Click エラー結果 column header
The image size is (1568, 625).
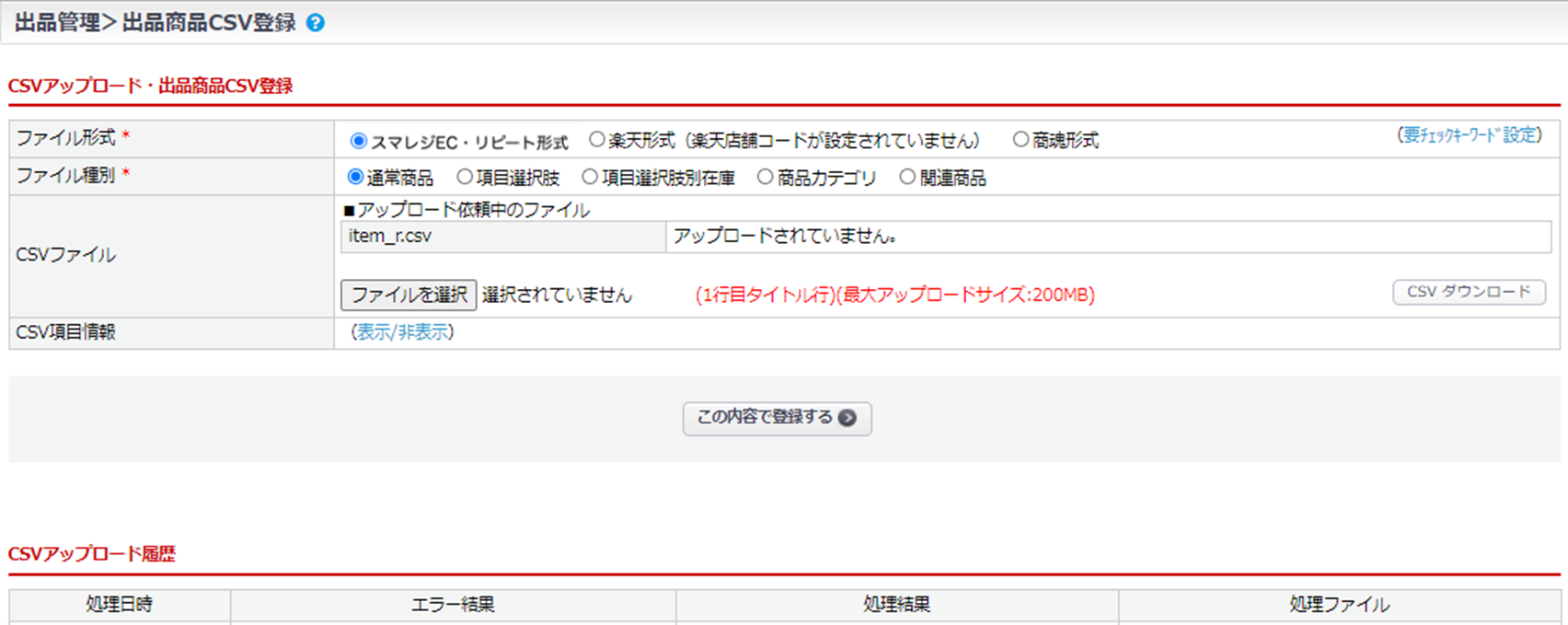[453, 605]
